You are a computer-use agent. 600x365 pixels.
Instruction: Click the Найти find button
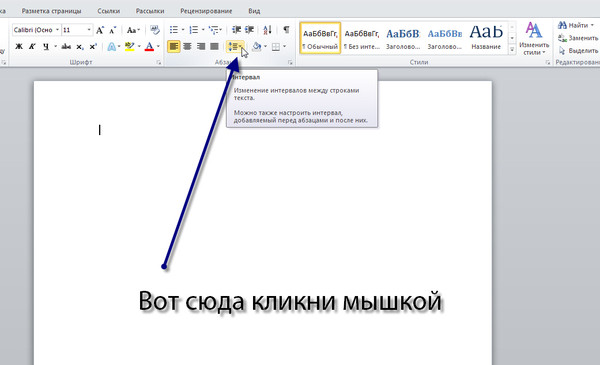coord(576,26)
